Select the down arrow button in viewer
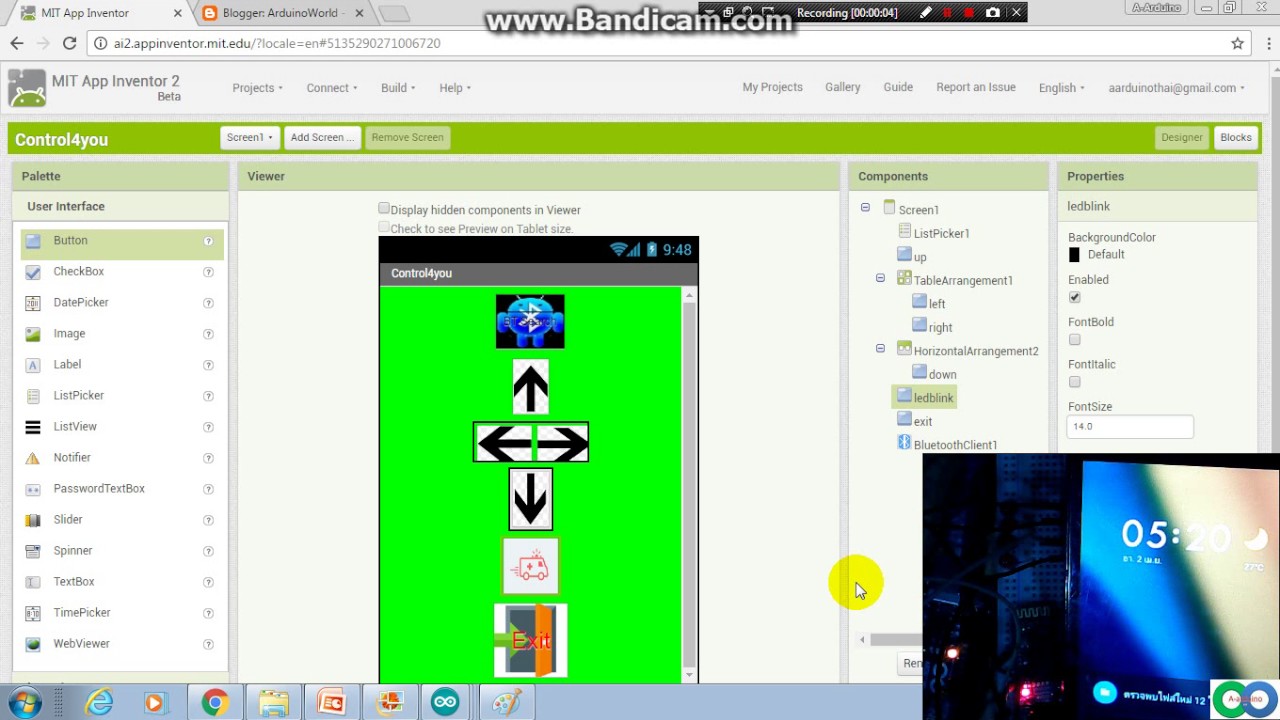The height and width of the screenshot is (720, 1280). tap(530, 499)
